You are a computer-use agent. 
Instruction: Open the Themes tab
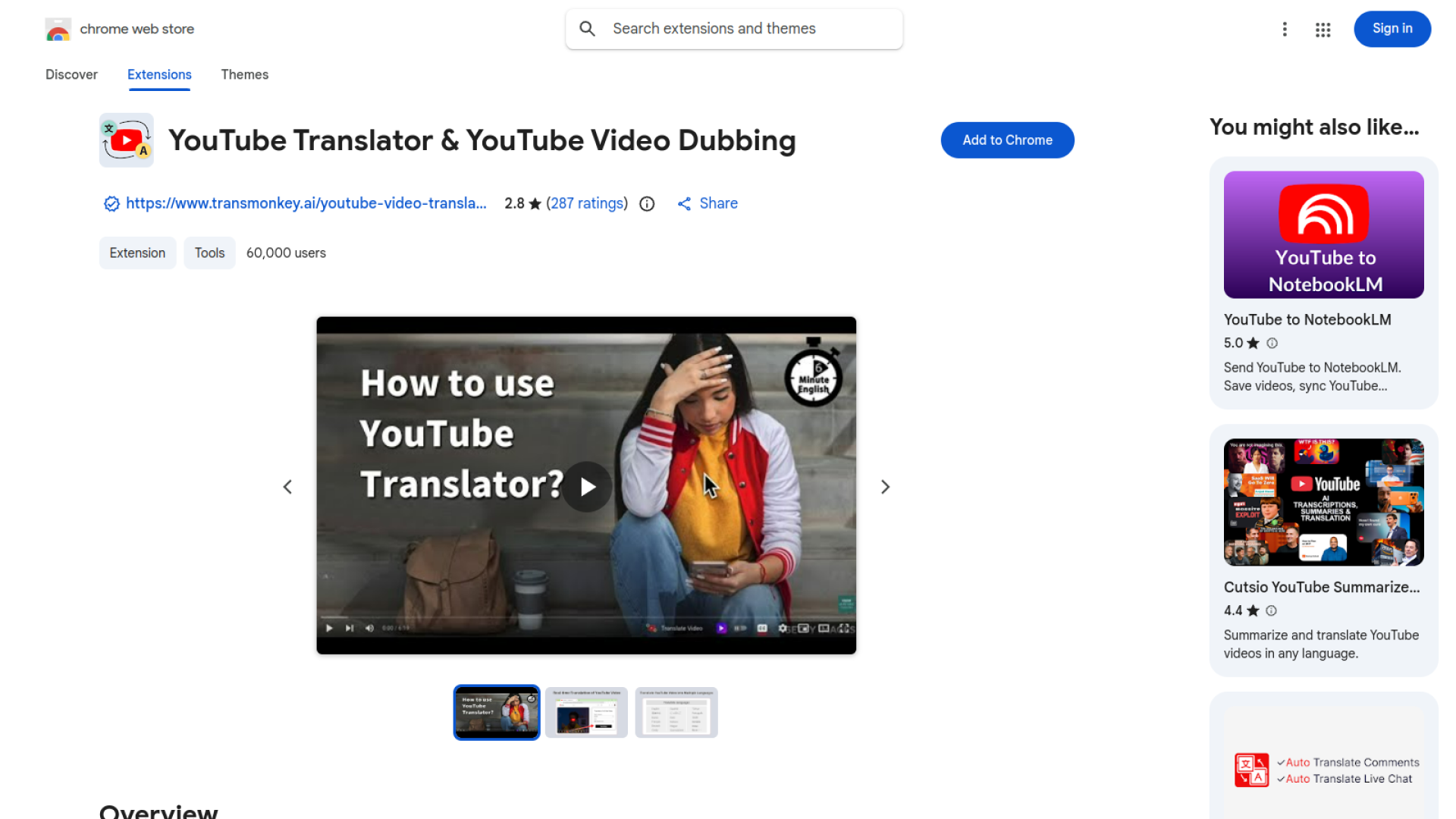click(x=244, y=74)
